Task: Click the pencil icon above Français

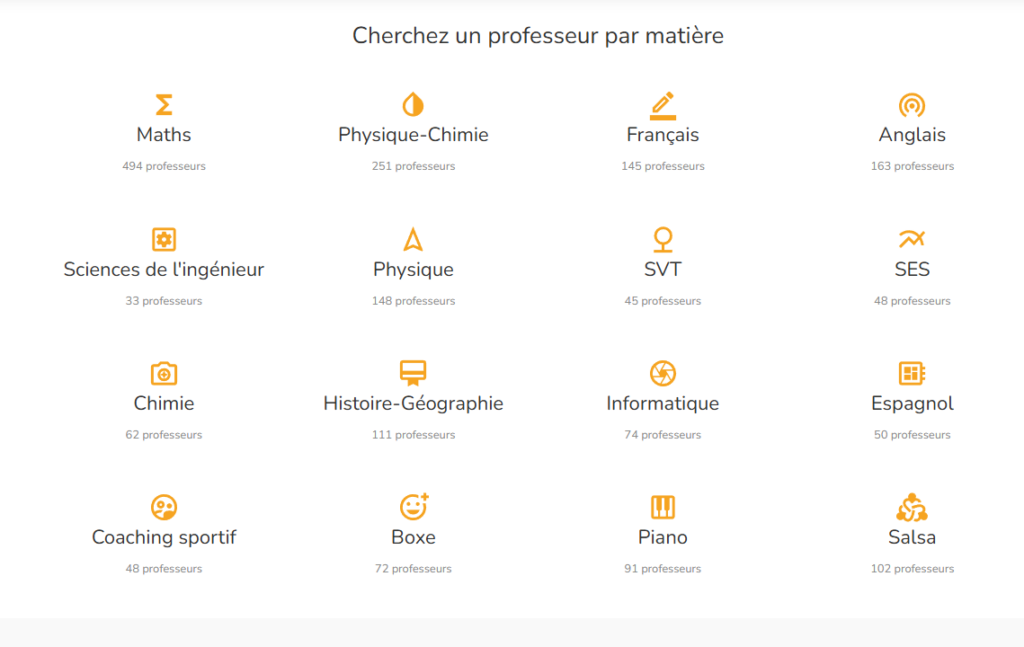Action: [x=663, y=106]
